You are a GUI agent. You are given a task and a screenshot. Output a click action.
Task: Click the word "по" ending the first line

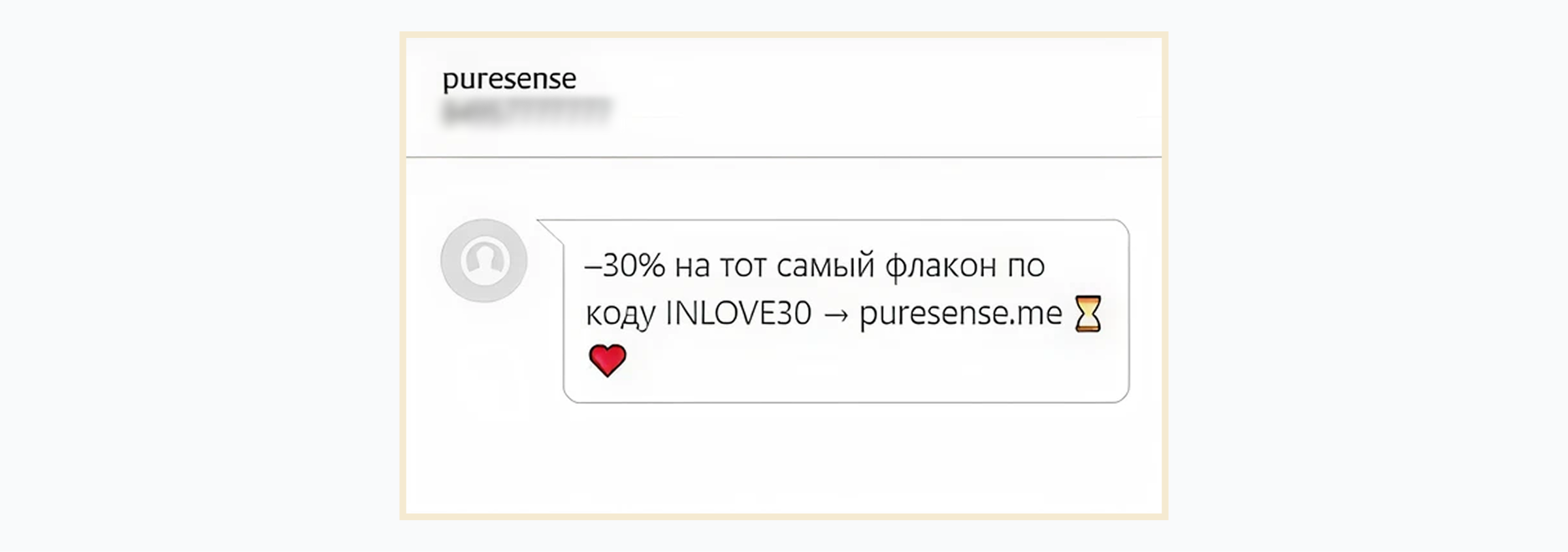click(1026, 267)
